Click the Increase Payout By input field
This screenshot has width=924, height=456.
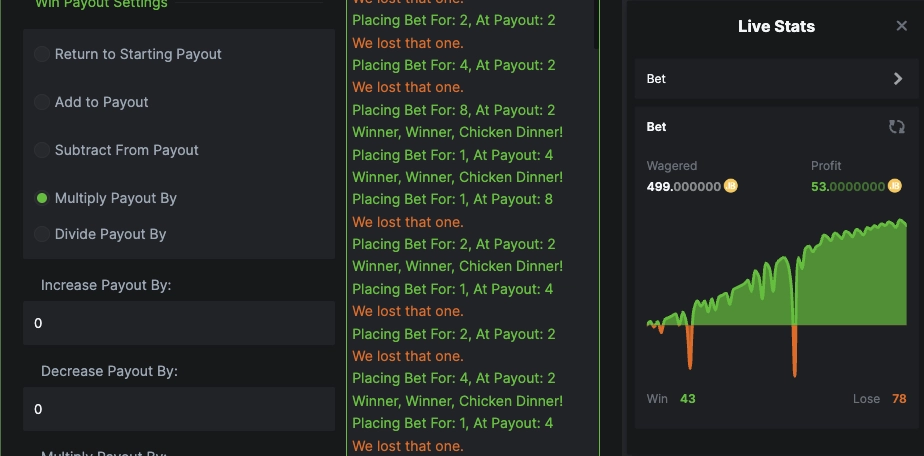(x=179, y=323)
